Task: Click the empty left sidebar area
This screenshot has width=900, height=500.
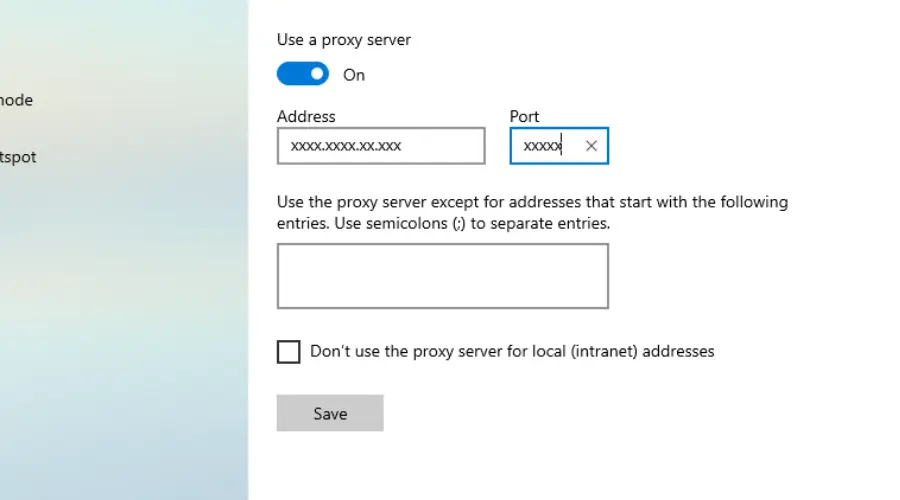Action: [120, 320]
